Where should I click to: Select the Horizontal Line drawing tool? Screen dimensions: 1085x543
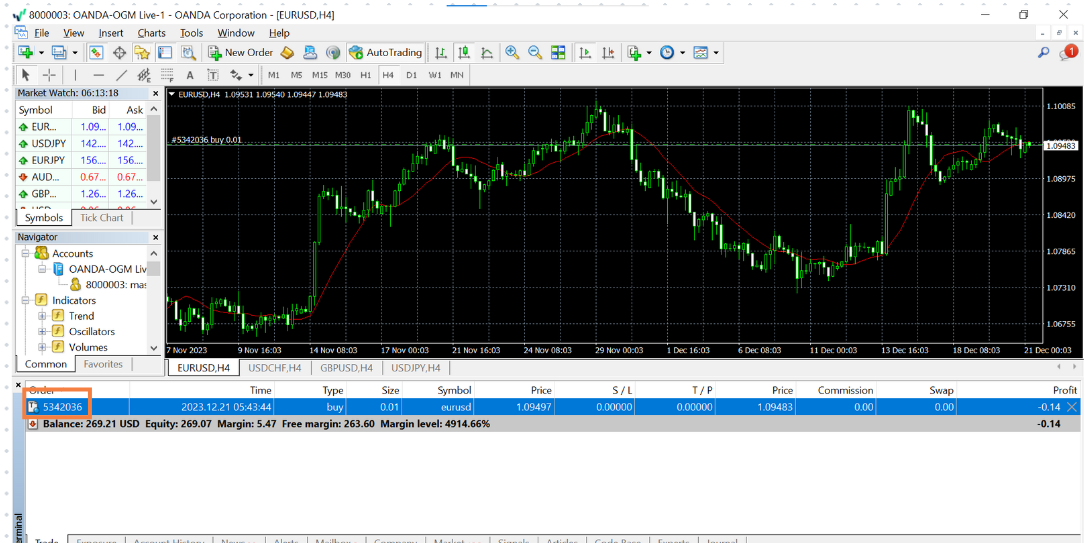(x=98, y=75)
